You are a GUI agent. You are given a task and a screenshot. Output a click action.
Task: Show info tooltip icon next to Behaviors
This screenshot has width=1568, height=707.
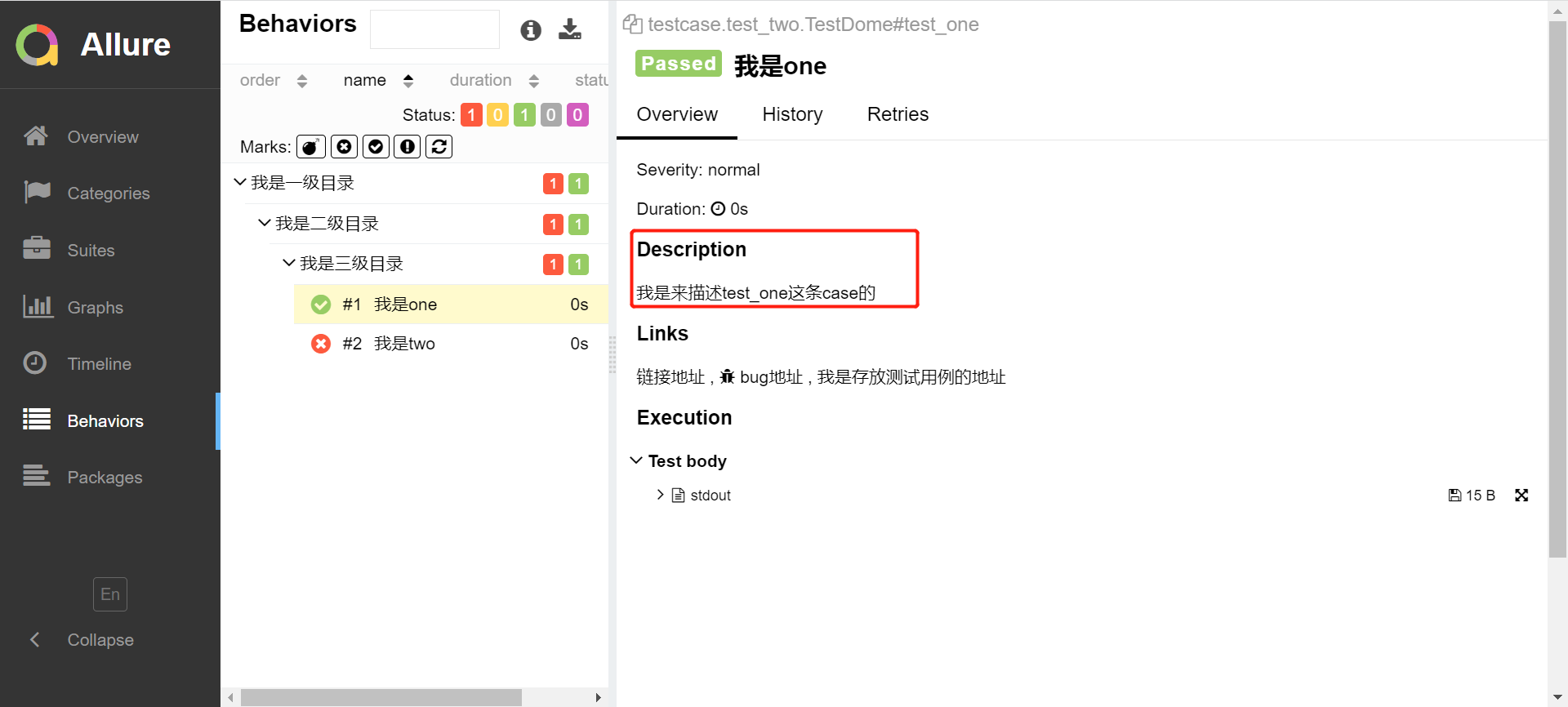[531, 30]
